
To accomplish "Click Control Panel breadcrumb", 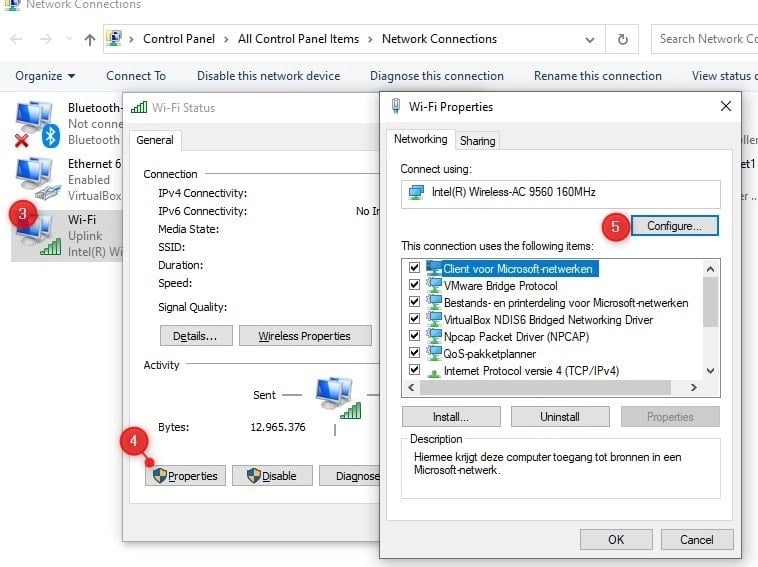I will [x=179, y=39].
